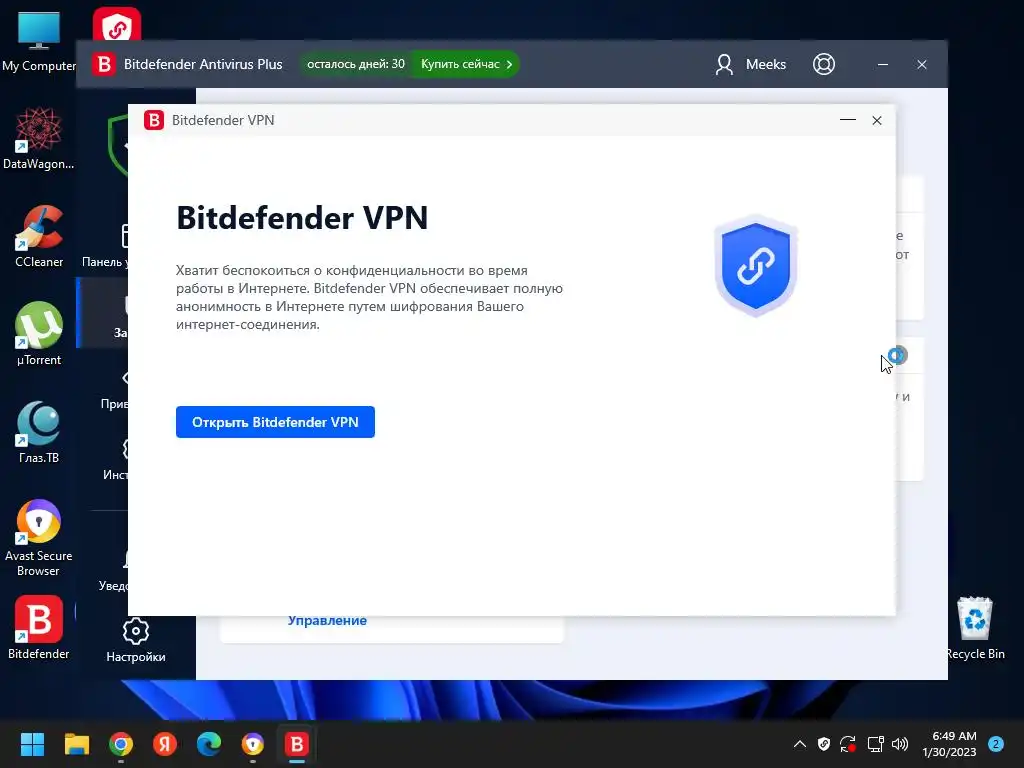1024x768 pixels.
Task: Open the Recycle Bin
Action: pos(974,628)
